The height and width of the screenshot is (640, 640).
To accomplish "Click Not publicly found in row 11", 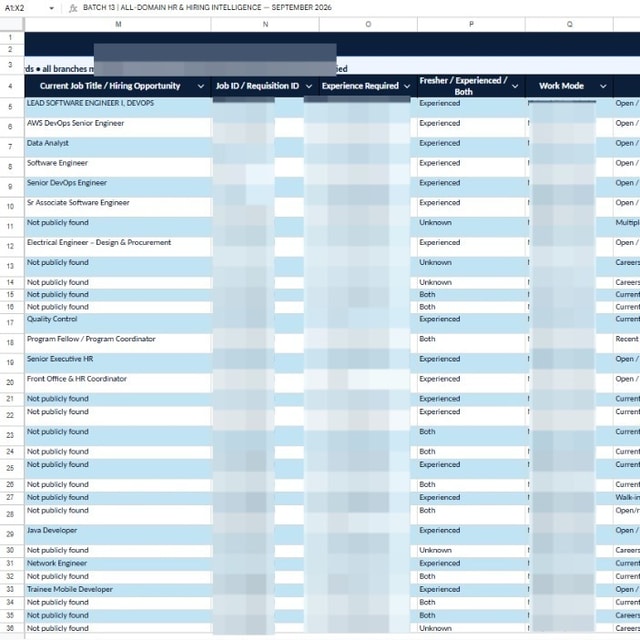I will 118,227.
